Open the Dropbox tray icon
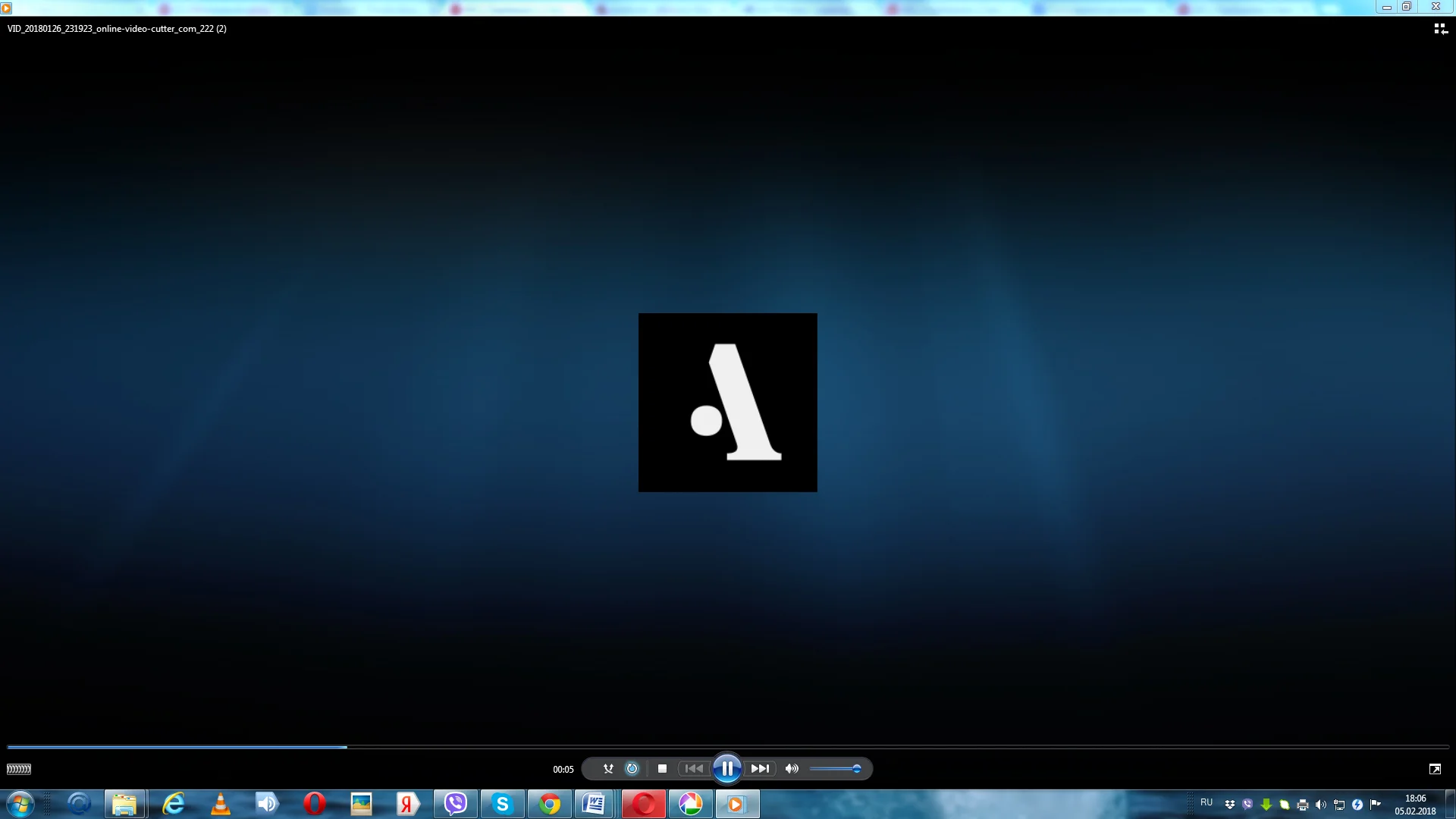Viewport: 1456px width, 819px height. click(1229, 805)
